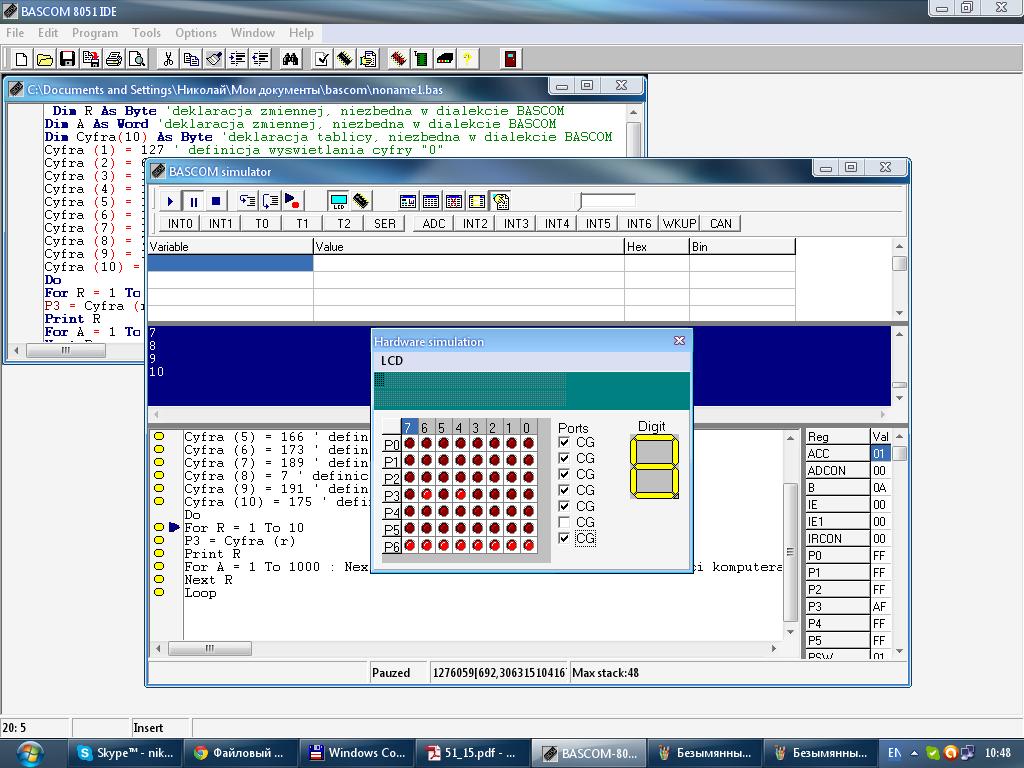Indent the code block using toolbar icon
The image size is (1024, 768).
[238, 59]
